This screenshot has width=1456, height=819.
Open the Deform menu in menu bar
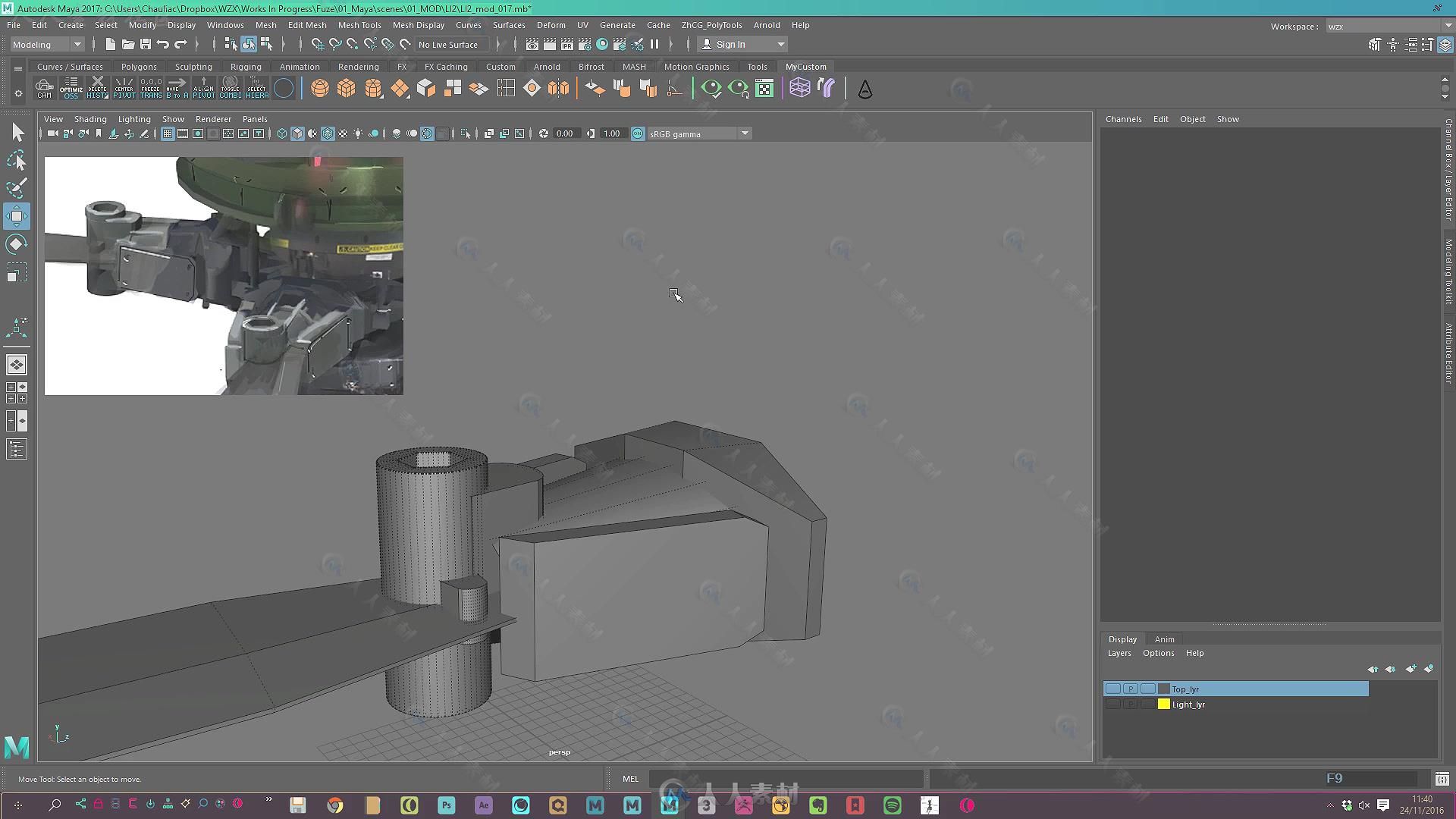[x=551, y=24]
